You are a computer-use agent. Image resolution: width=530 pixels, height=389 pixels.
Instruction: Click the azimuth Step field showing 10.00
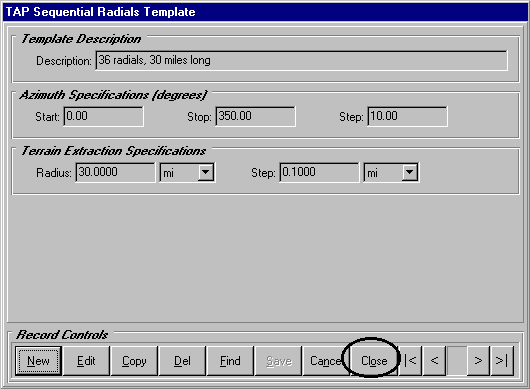[408, 117]
